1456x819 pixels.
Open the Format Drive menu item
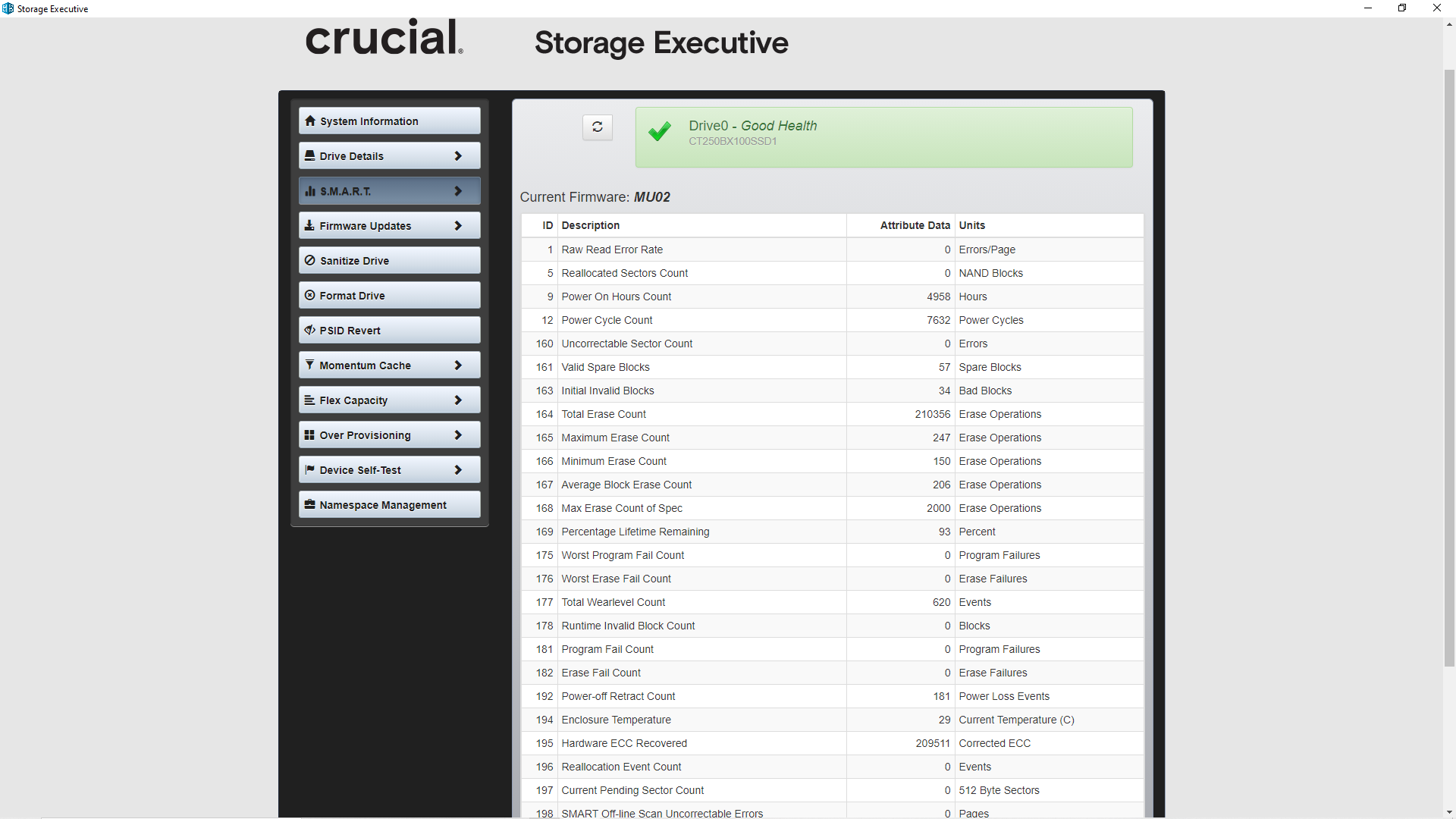click(x=390, y=296)
